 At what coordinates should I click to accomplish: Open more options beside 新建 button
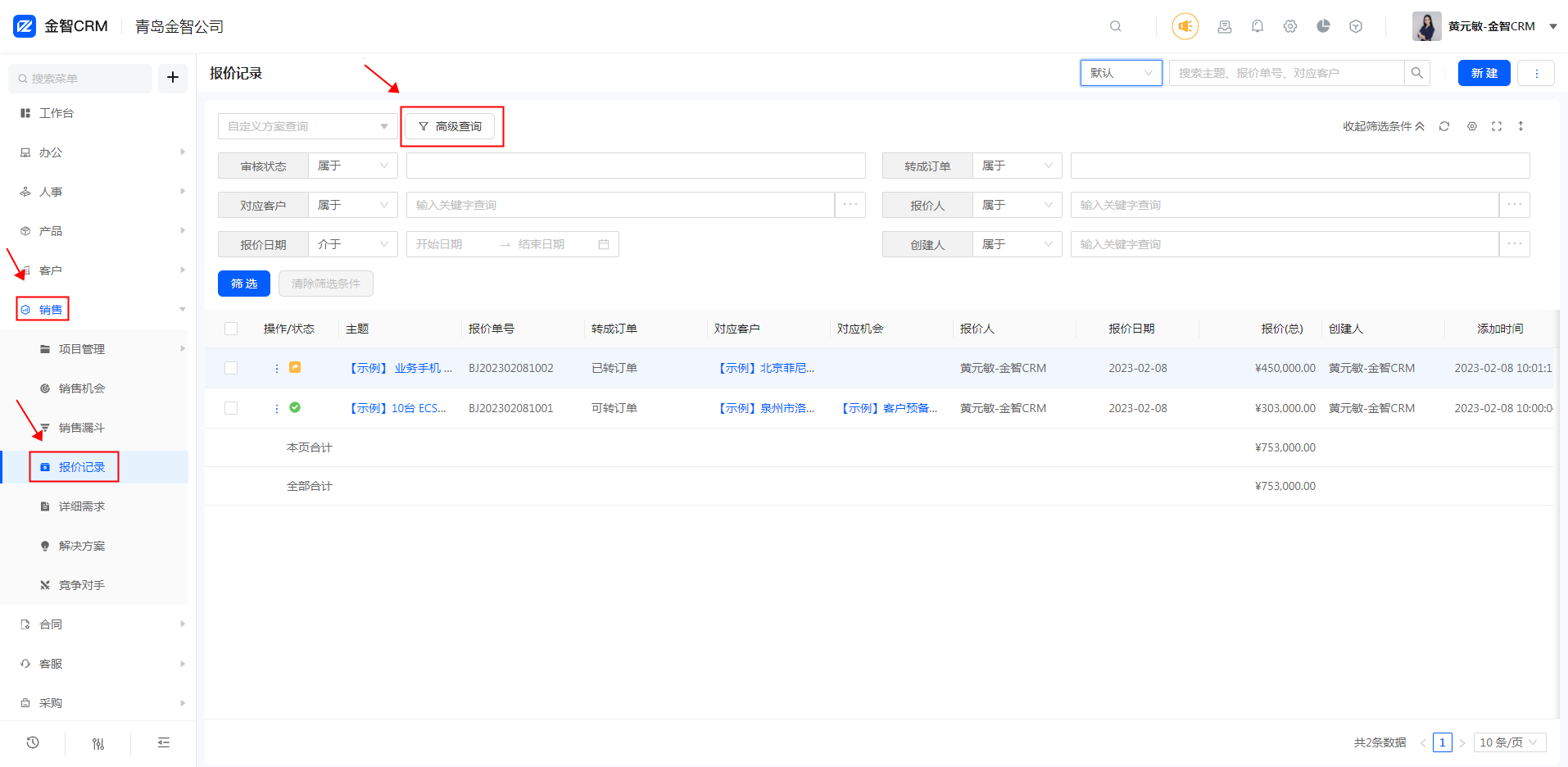(1536, 73)
